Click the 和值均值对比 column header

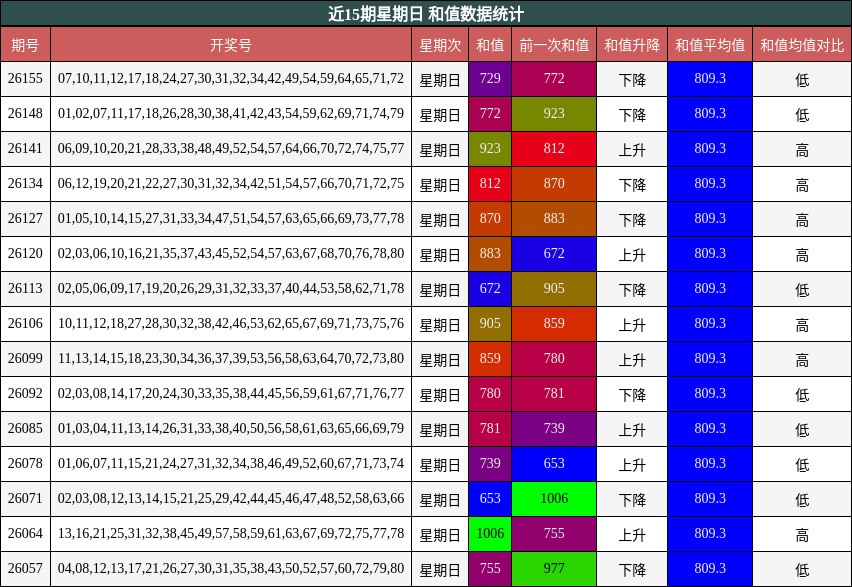click(802, 44)
